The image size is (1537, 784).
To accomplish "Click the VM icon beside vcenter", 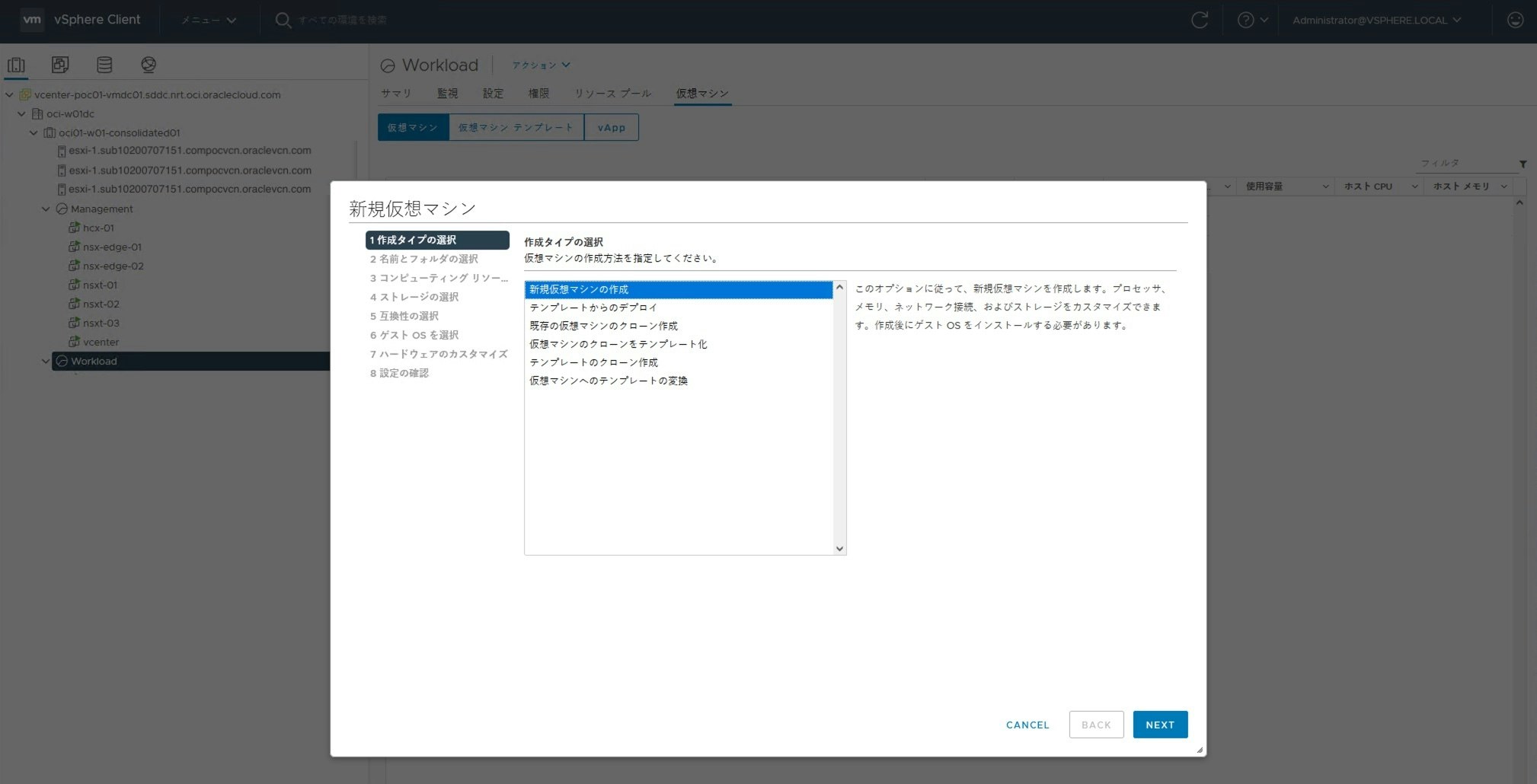I will [74, 342].
